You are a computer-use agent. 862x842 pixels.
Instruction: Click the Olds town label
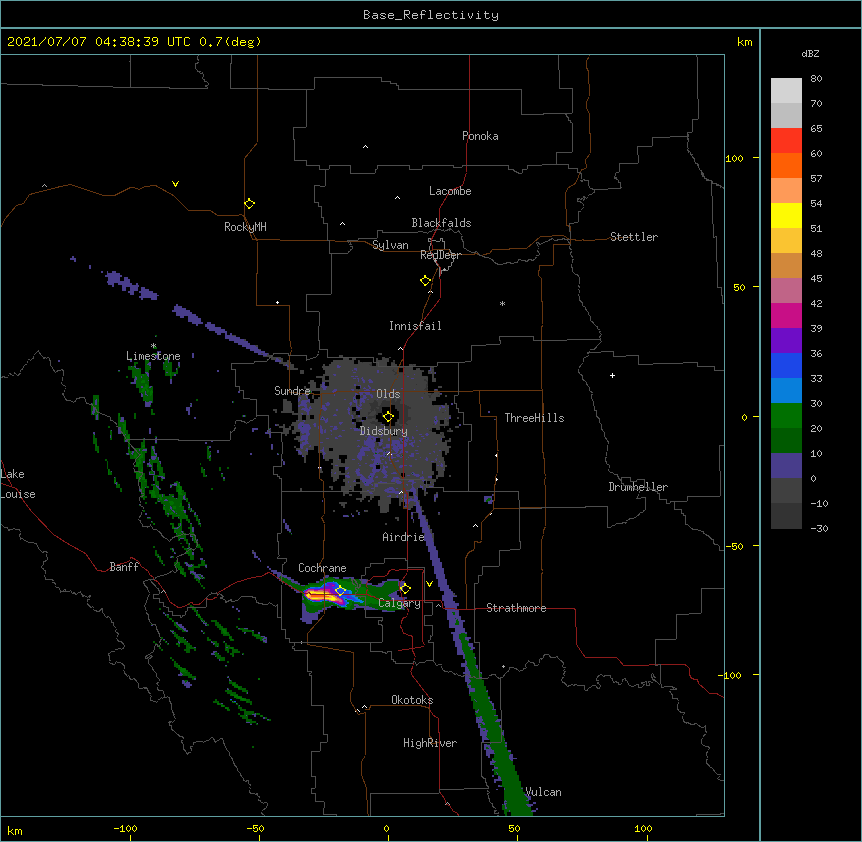[388, 394]
